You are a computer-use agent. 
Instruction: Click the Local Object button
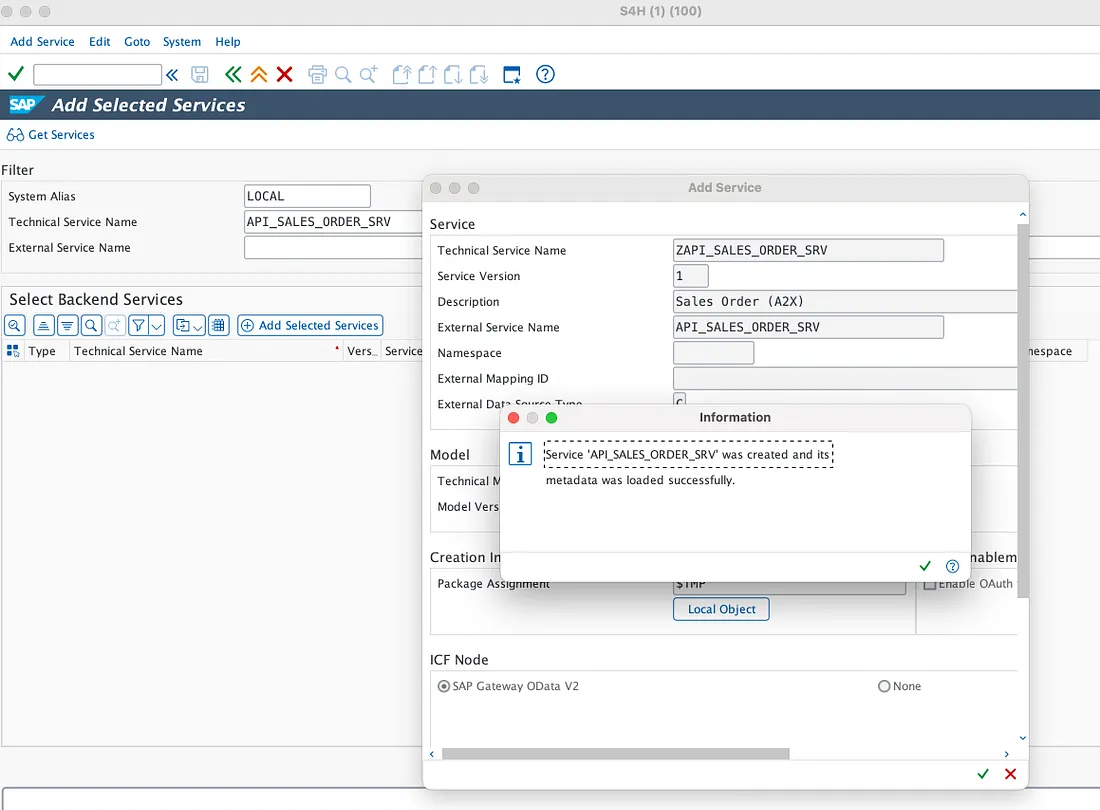tap(721, 609)
